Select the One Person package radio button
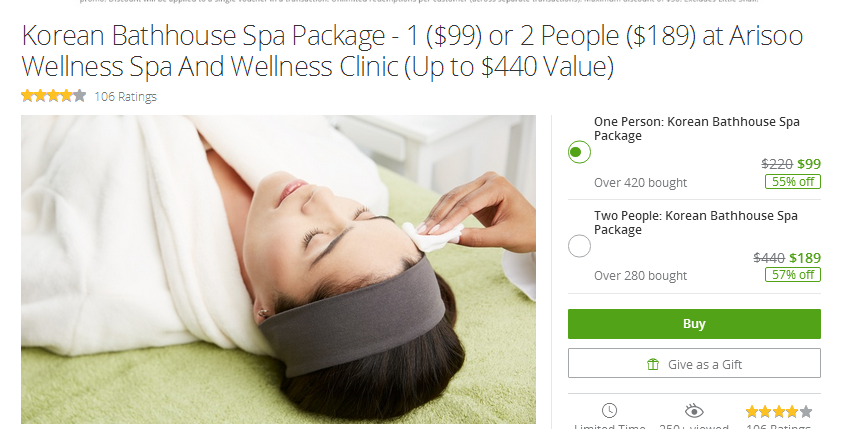 tap(579, 152)
